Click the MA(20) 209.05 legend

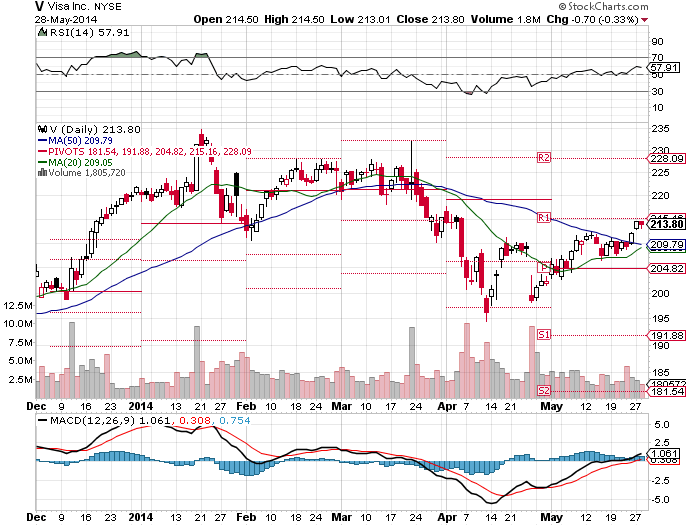click(x=75, y=162)
